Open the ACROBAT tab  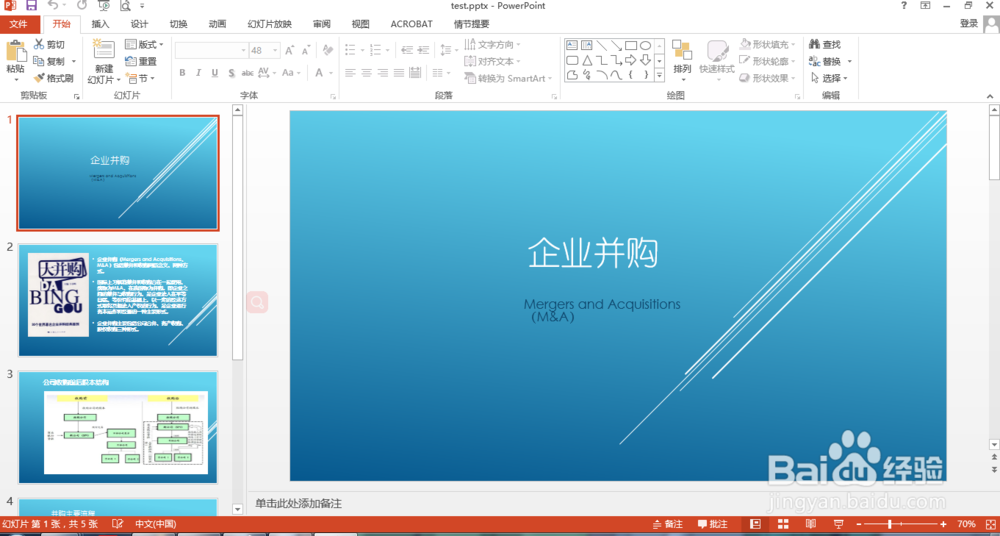[411, 24]
